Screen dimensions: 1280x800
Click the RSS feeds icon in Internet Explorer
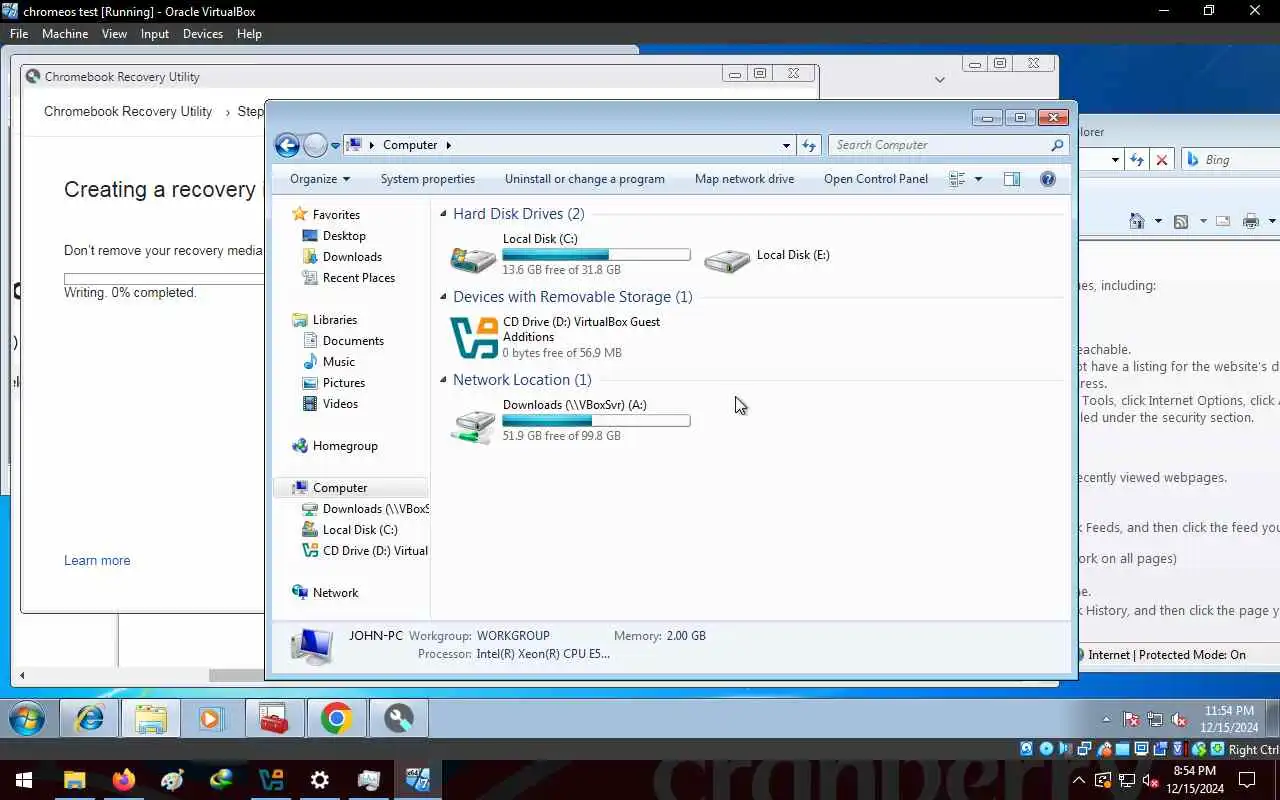click(1181, 221)
